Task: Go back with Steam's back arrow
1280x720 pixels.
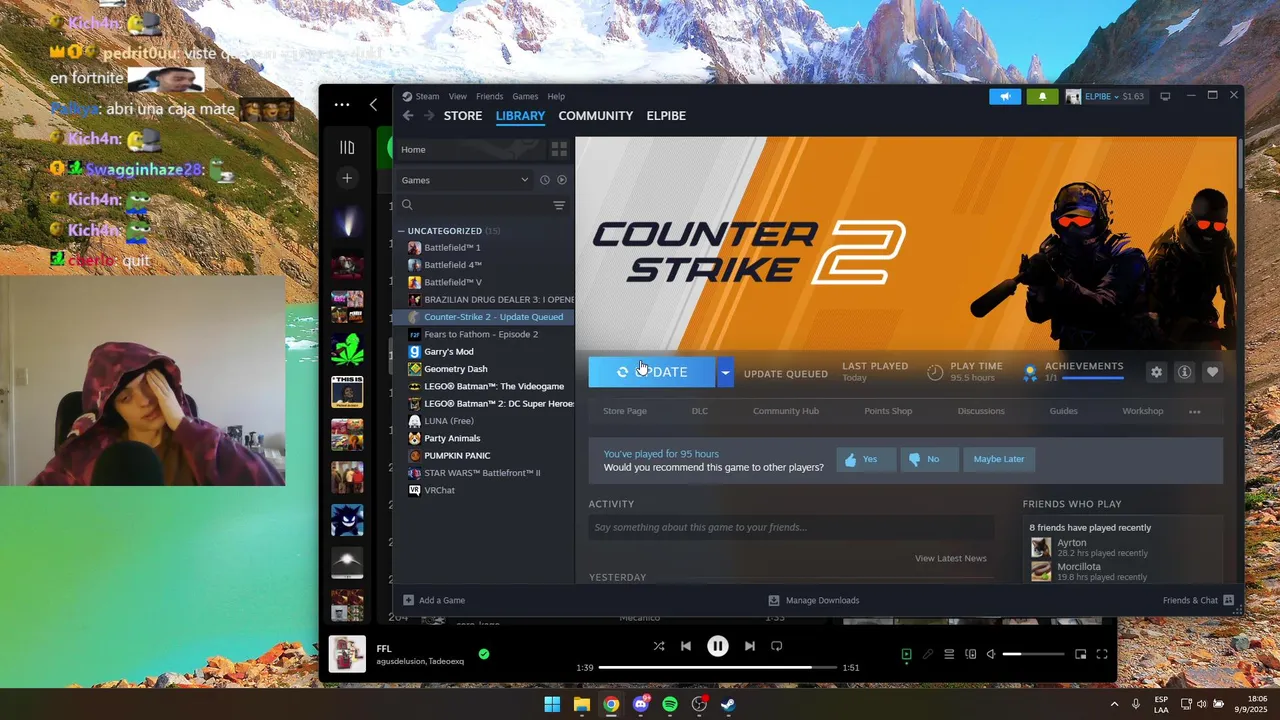Action: (x=408, y=116)
